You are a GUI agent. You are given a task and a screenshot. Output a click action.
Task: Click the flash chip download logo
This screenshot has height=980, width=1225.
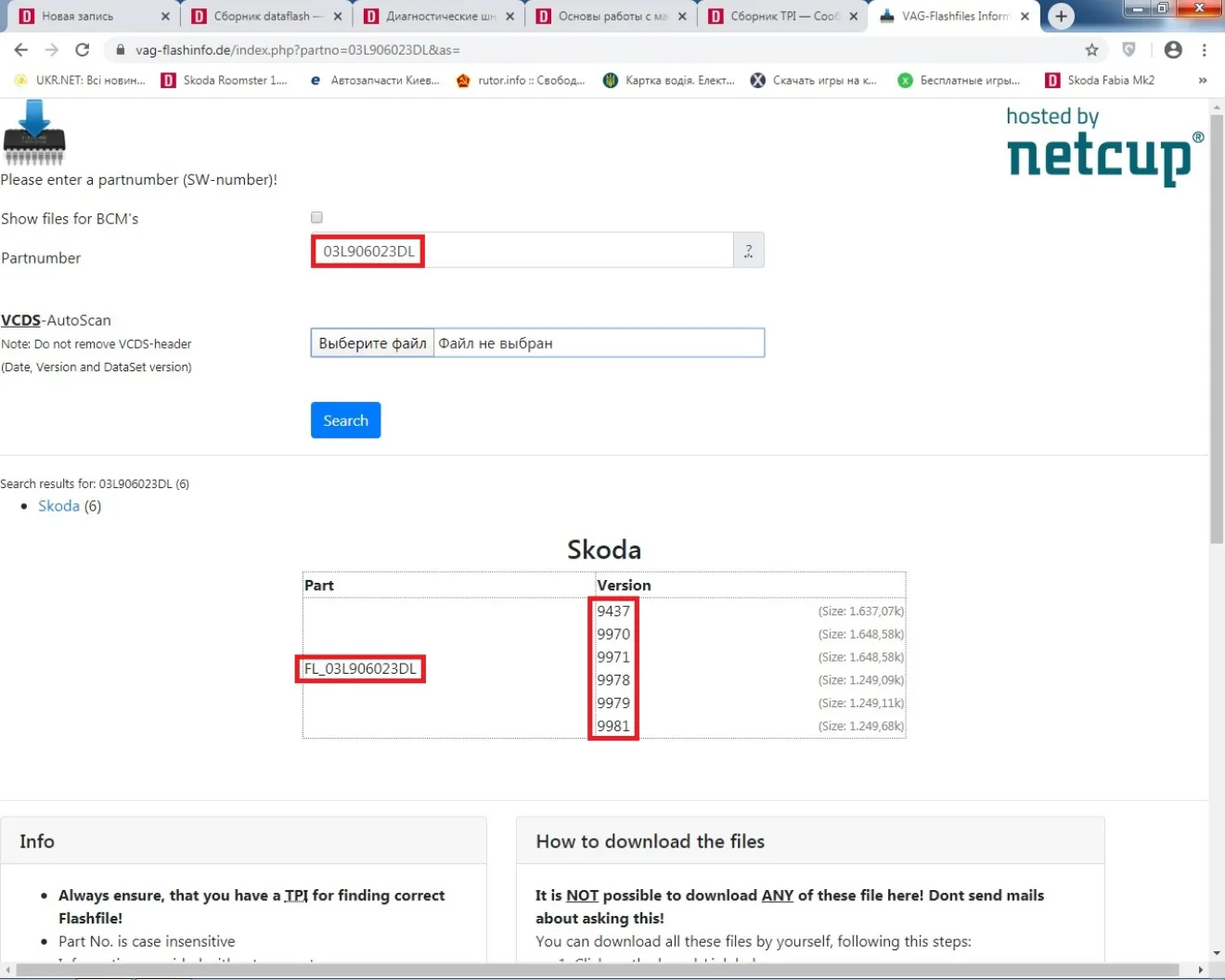(x=34, y=133)
